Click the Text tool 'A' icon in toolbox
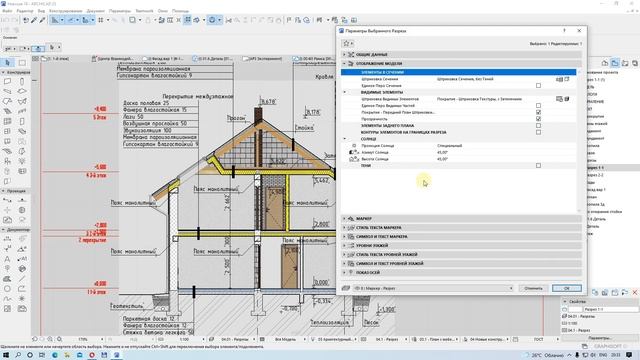Screen dimensions: 640x360 [7, 259]
